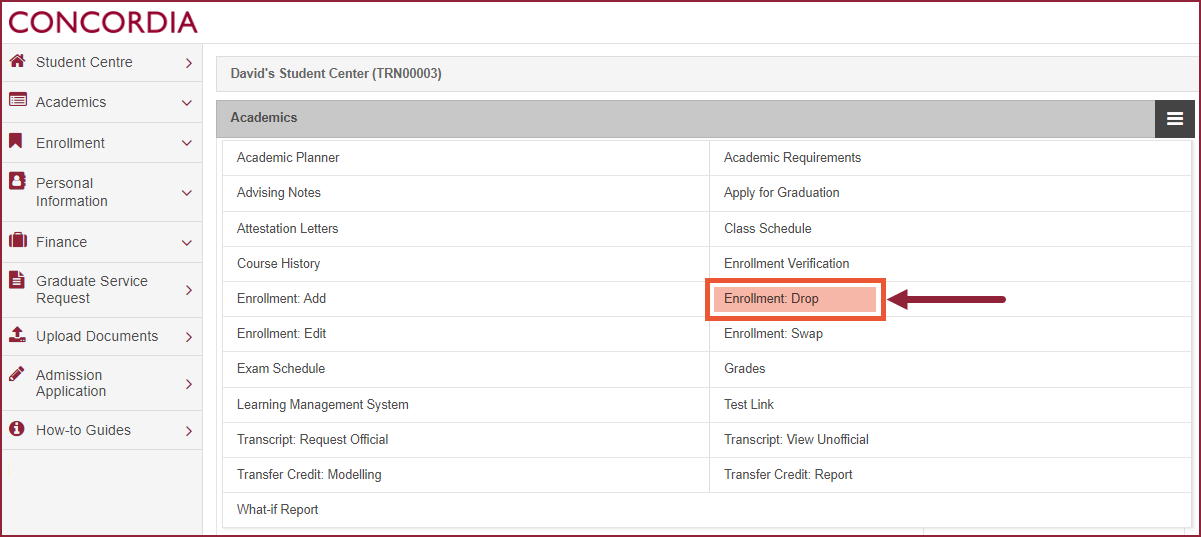
Task: Click the Graduate Service Request document icon
Action: (x=17, y=280)
